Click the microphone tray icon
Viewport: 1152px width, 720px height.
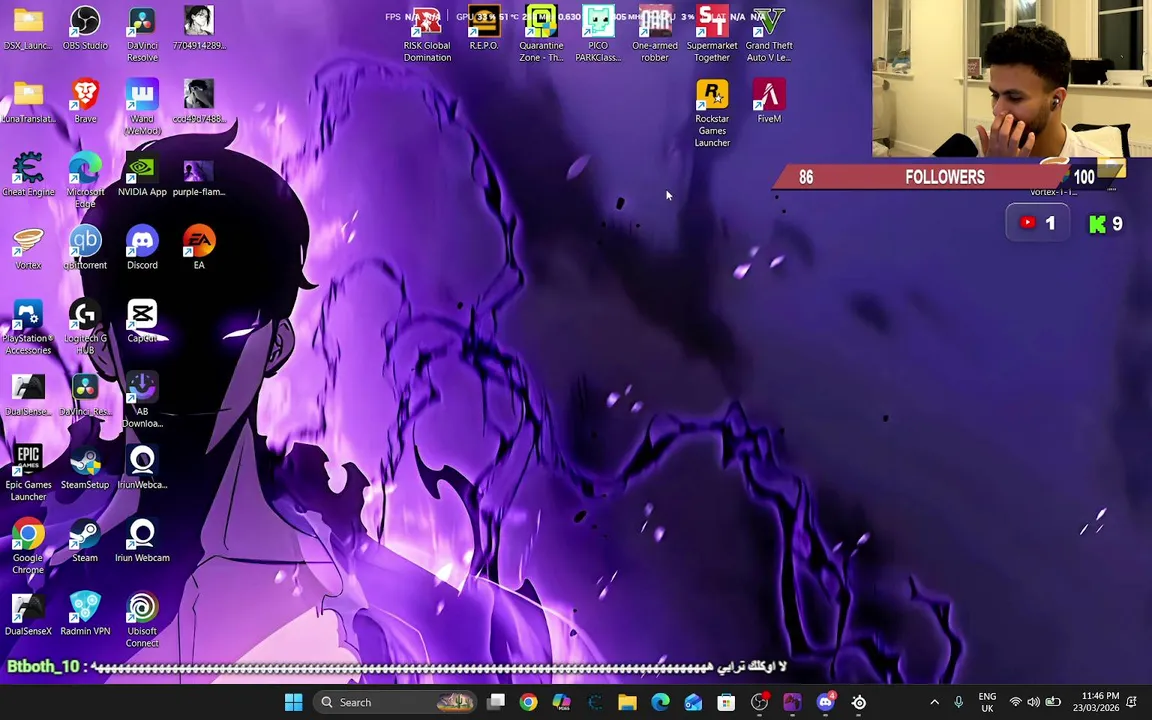[958, 702]
